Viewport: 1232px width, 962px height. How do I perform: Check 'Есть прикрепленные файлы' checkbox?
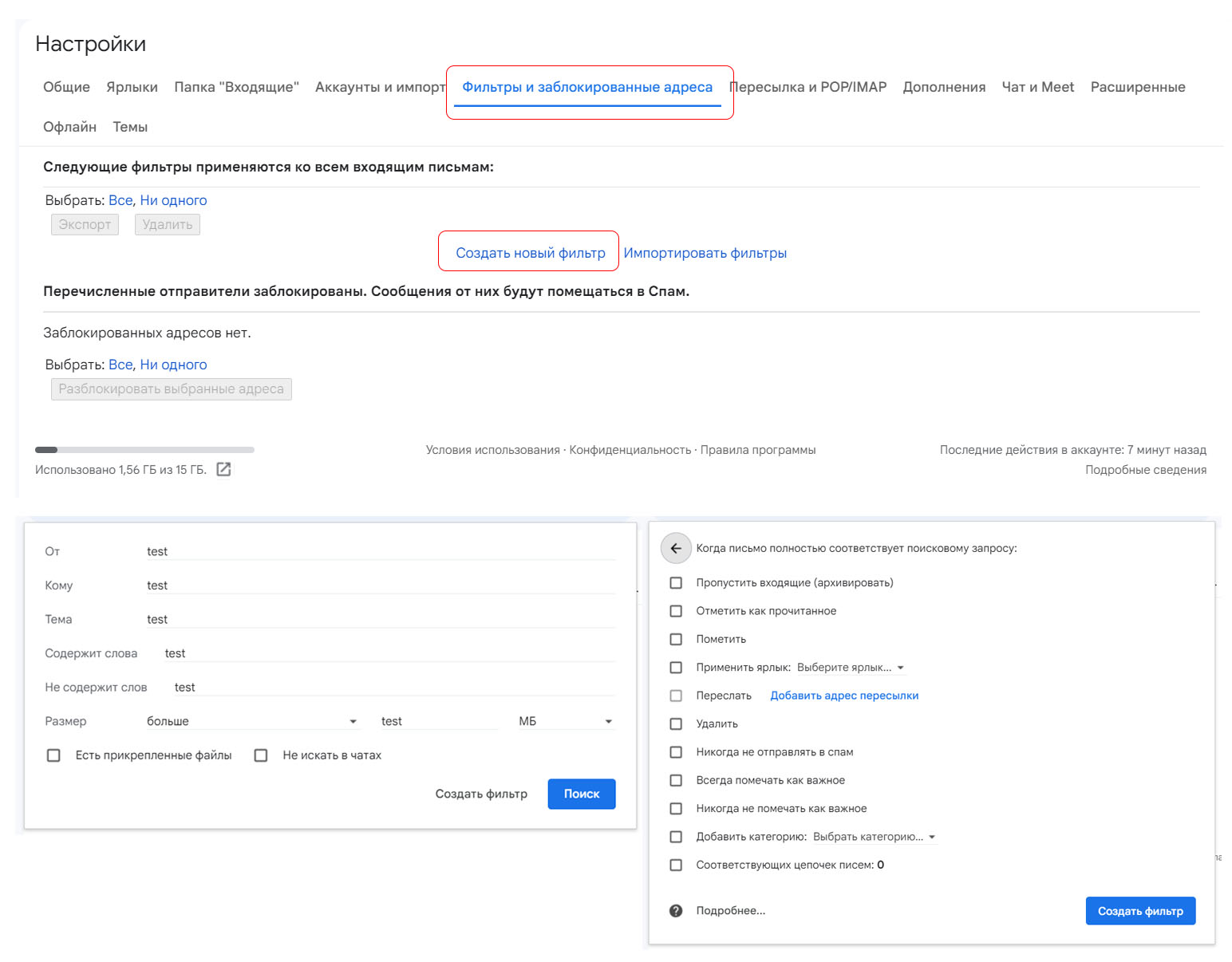click(53, 755)
